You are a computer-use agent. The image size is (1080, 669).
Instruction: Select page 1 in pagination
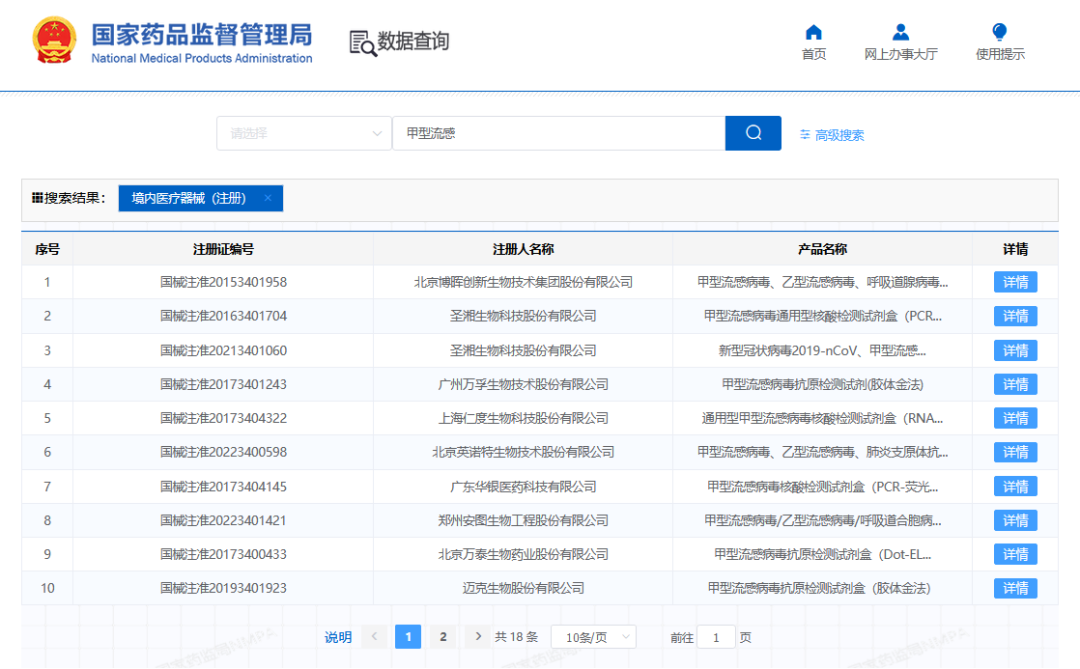pyautogui.click(x=408, y=637)
